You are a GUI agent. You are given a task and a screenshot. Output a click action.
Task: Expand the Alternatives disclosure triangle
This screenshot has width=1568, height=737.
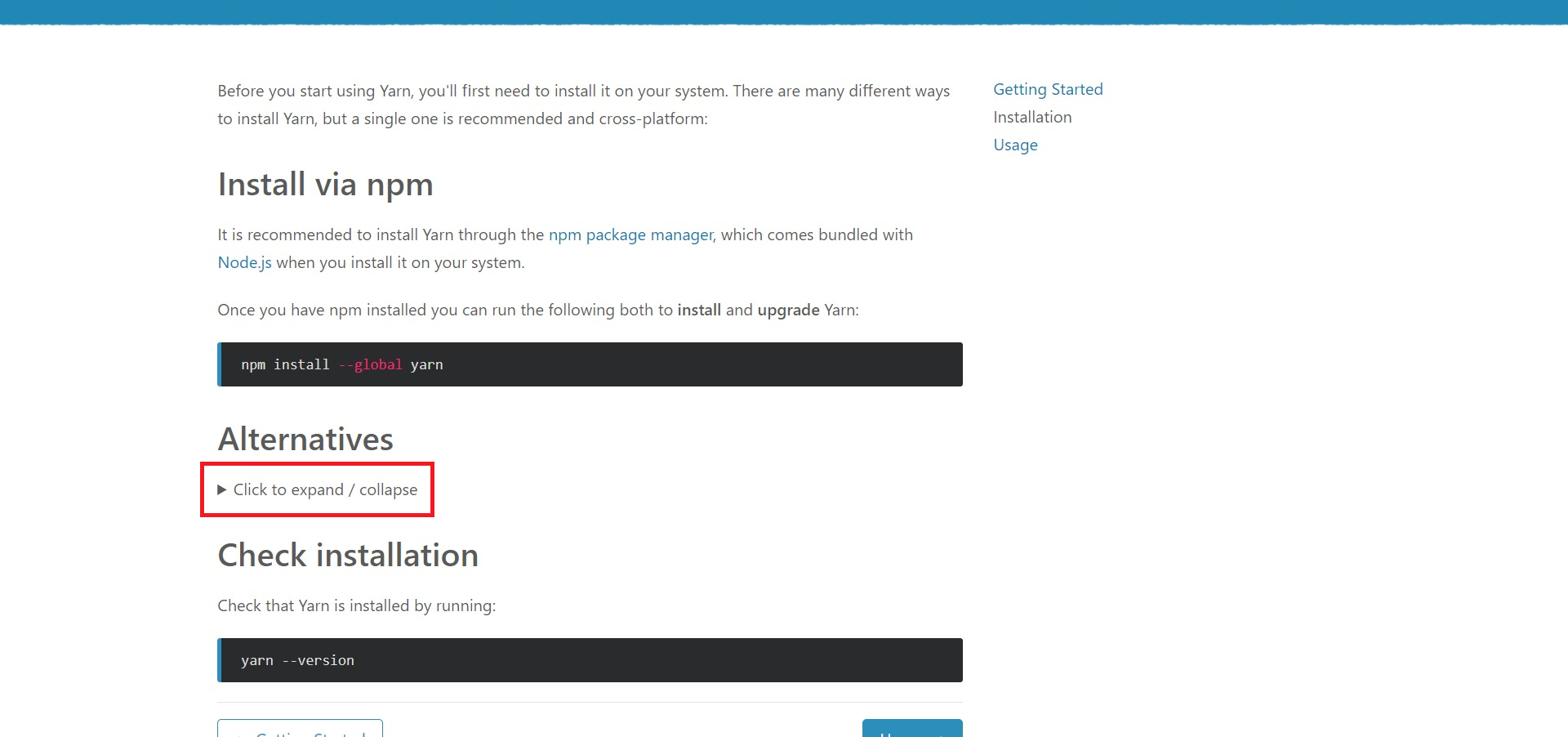[x=221, y=489]
